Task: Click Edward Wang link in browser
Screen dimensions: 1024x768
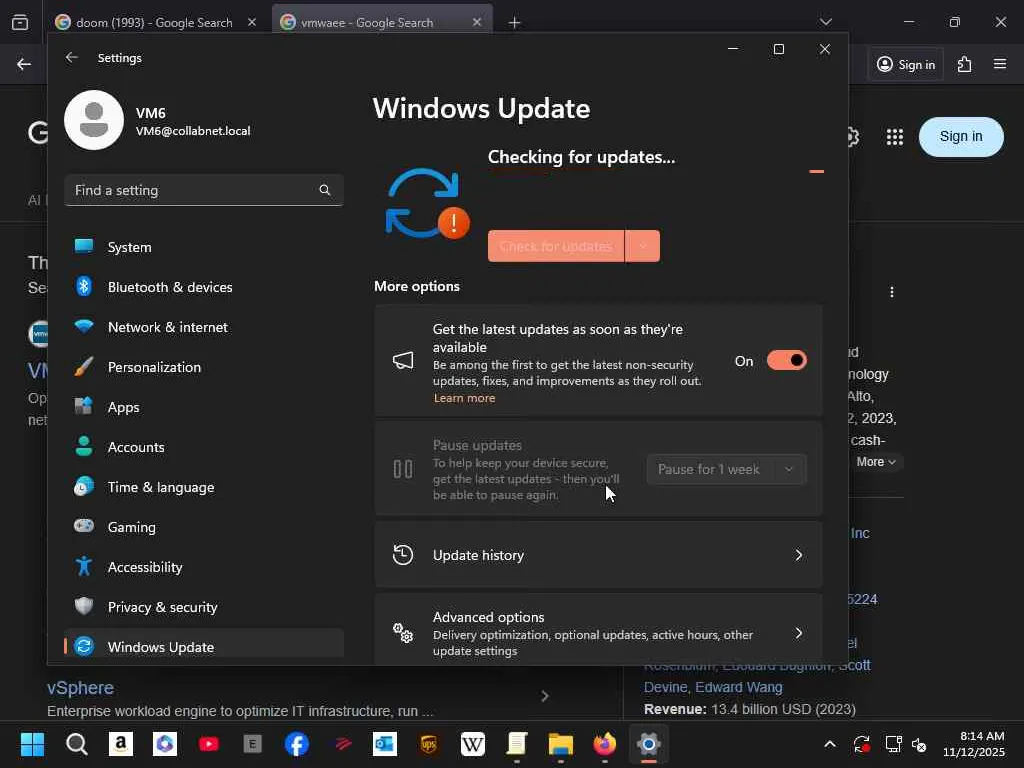Action: tap(739, 687)
